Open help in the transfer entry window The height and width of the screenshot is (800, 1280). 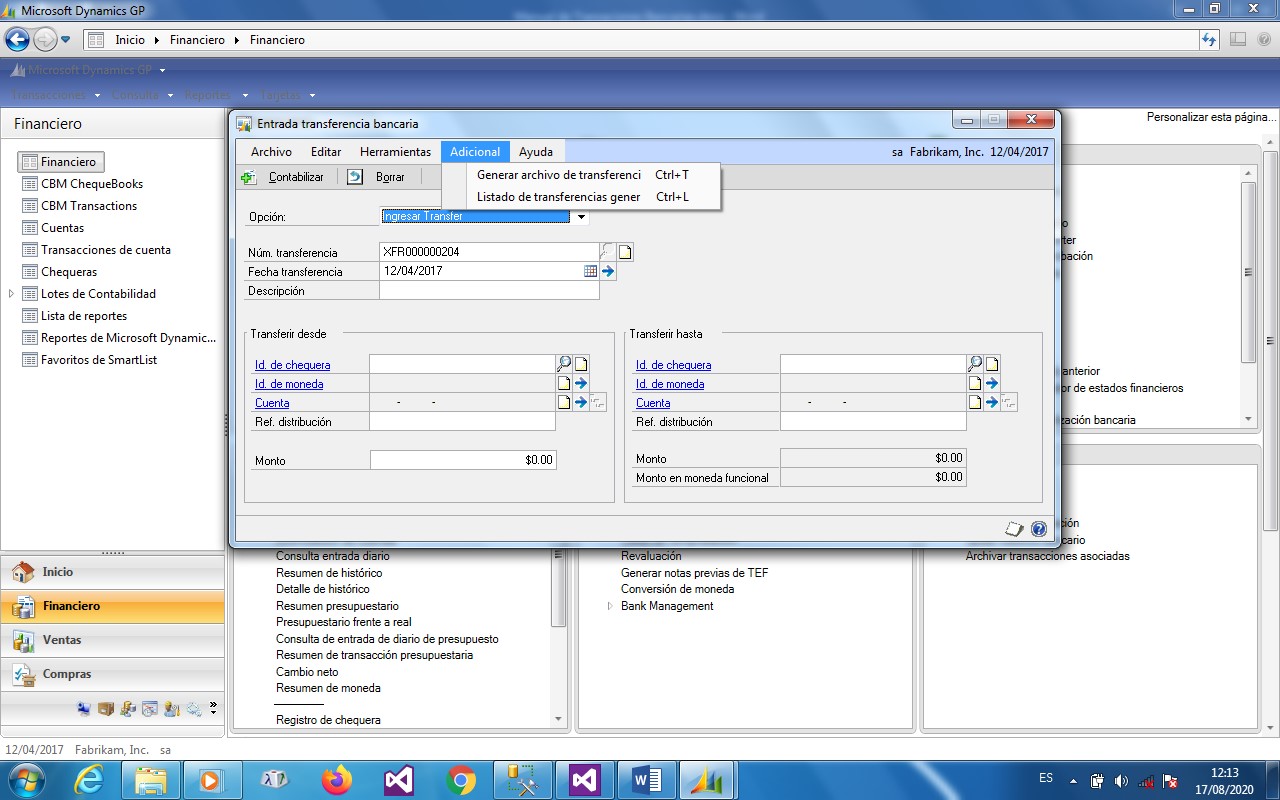pos(1039,529)
